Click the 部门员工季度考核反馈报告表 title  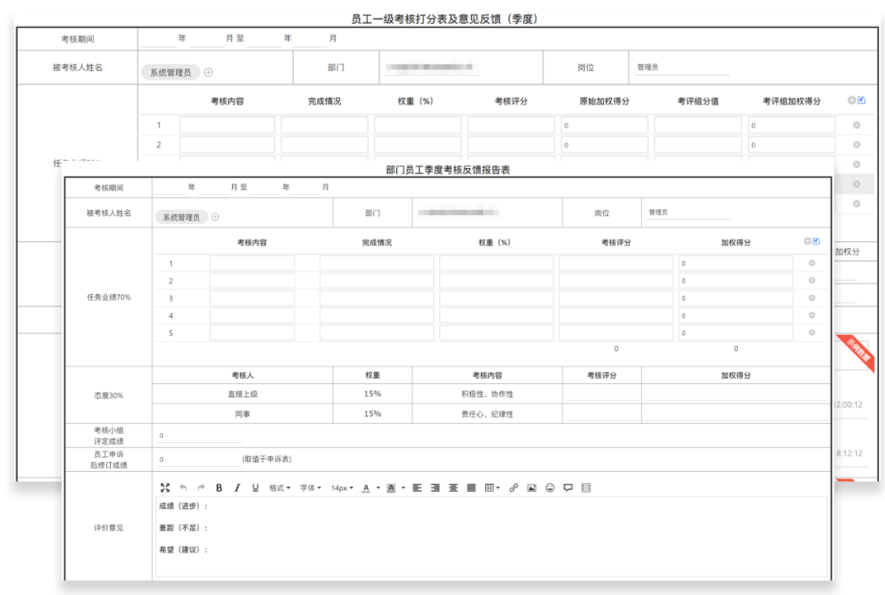pos(448,169)
